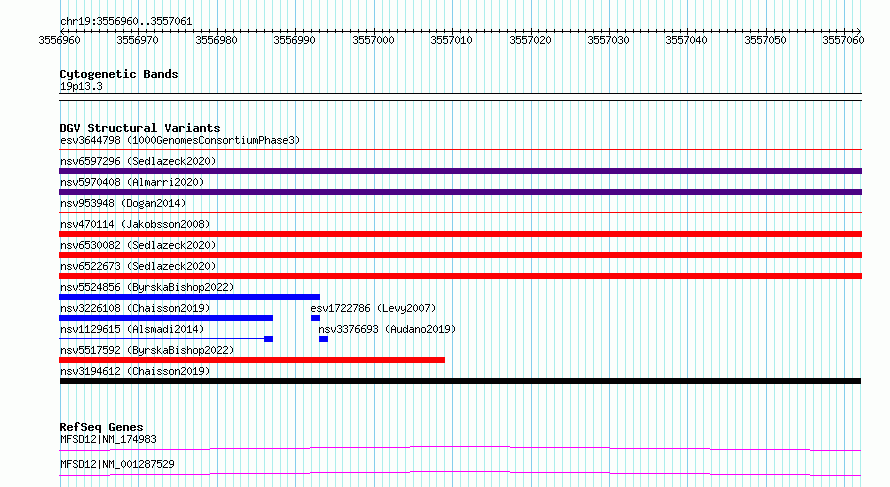Screen dimensions: 890x487
Task: Click the nsv470114 (Jakobsson2008) label
Action: click(135, 224)
